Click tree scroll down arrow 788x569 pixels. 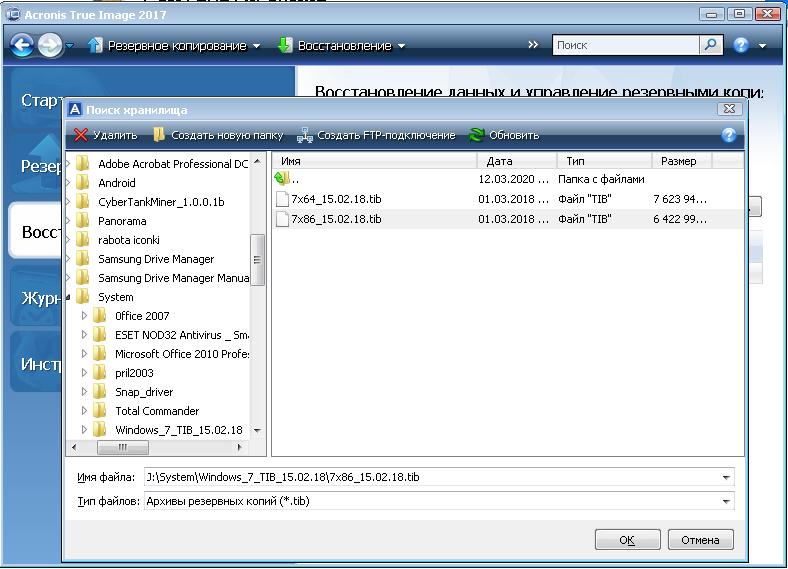pyautogui.click(x=257, y=431)
